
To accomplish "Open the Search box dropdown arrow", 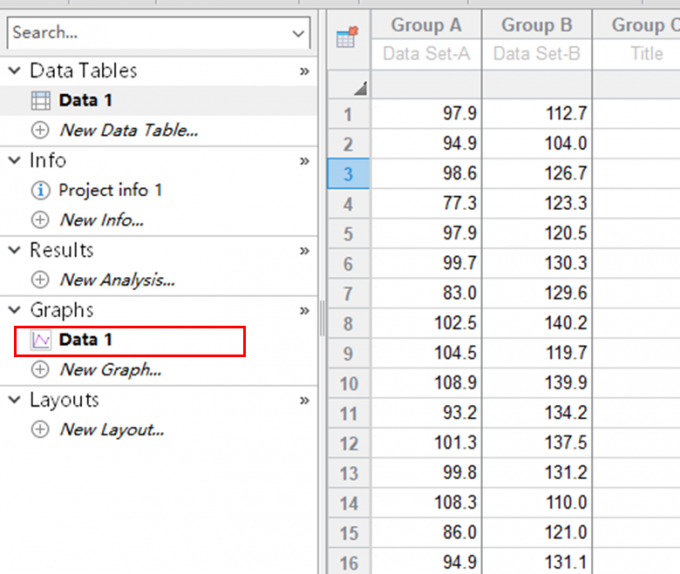I will [298, 33].
